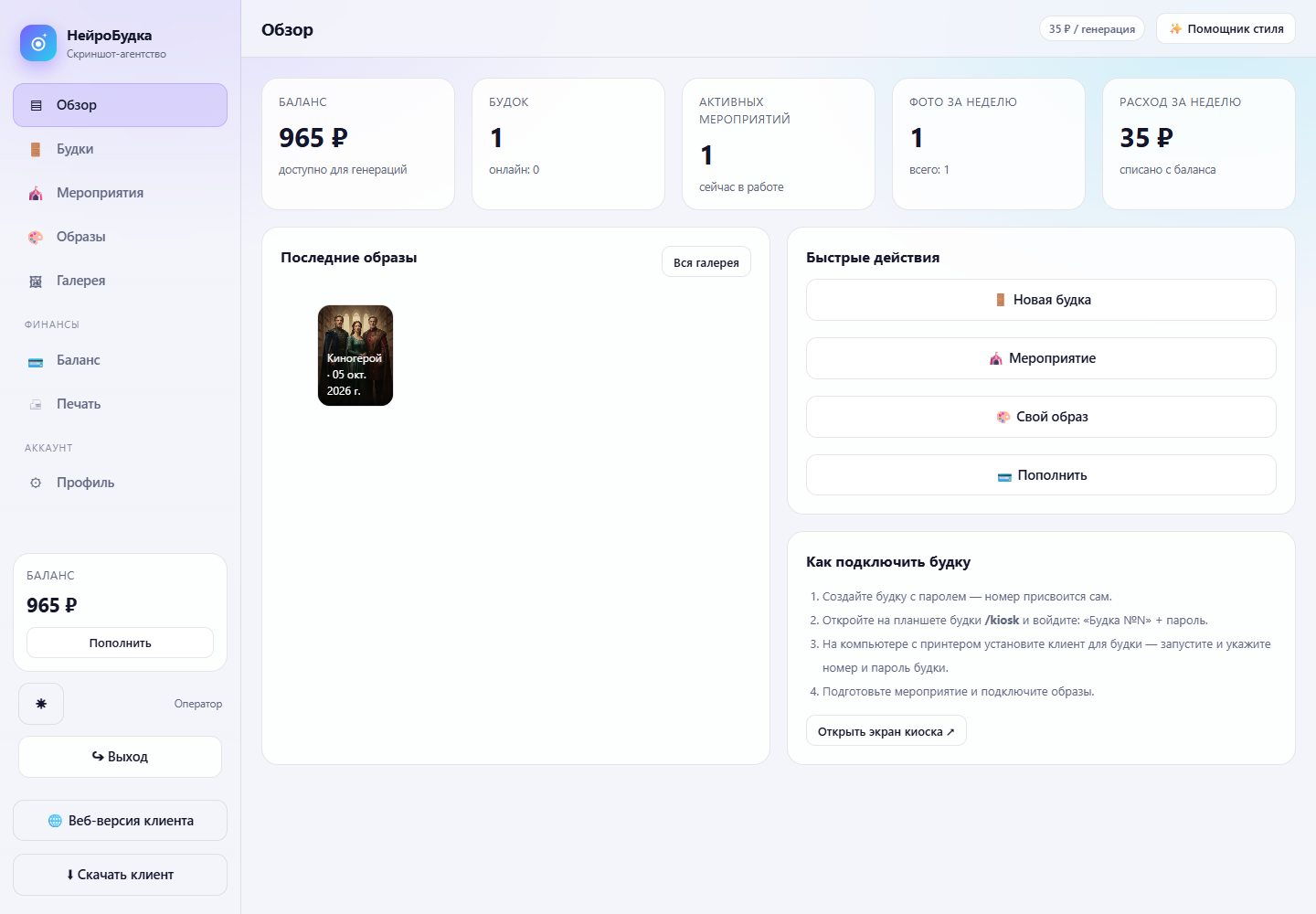Click Открыть экран киоска link
1316x914 pixels.
[886, 731]
